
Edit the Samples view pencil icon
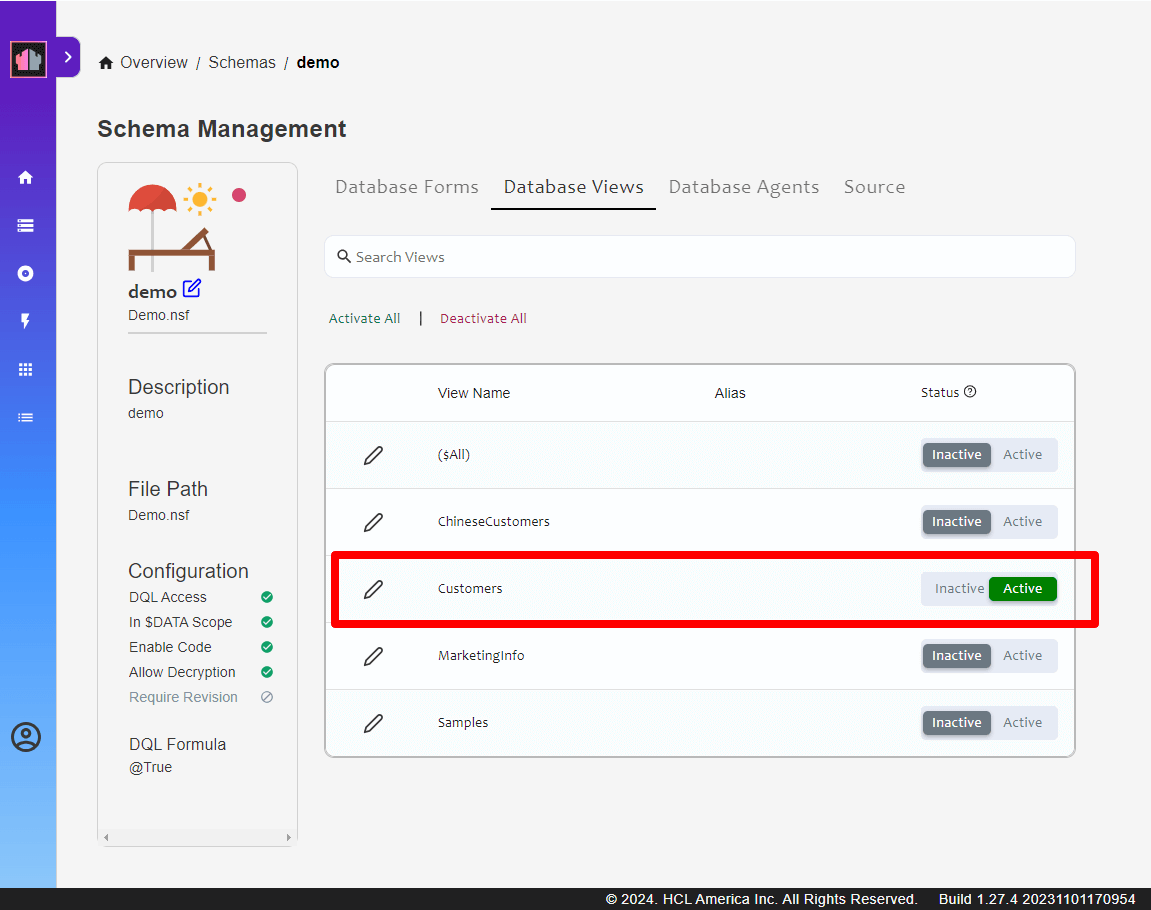pos(374,723)
